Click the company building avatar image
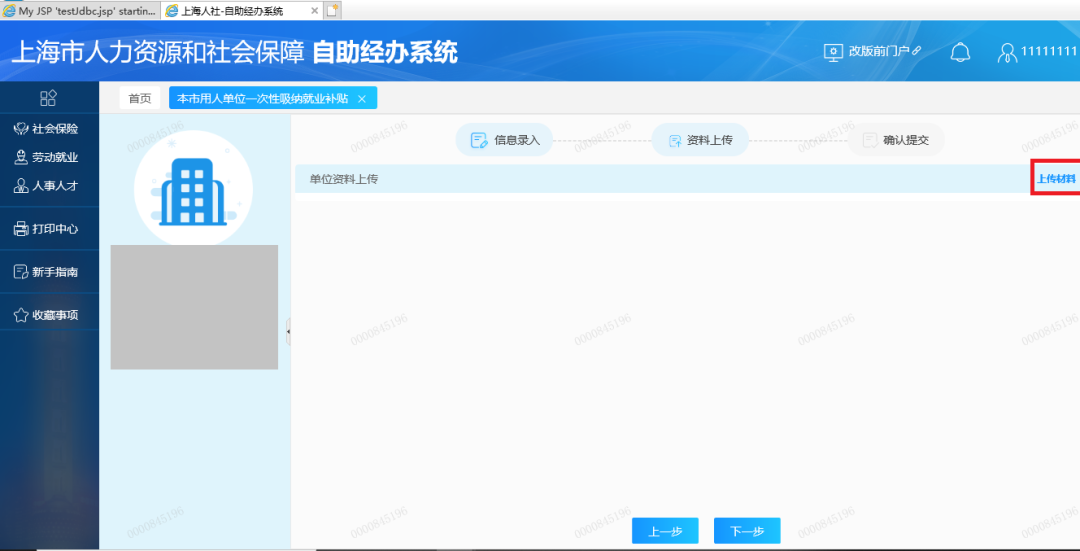 tap(194, 189)
